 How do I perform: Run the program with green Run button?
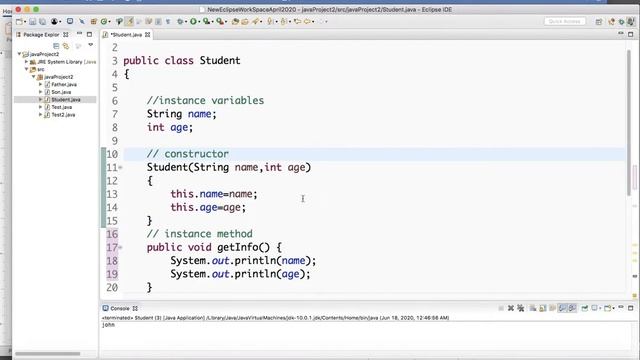coord(193,21)
